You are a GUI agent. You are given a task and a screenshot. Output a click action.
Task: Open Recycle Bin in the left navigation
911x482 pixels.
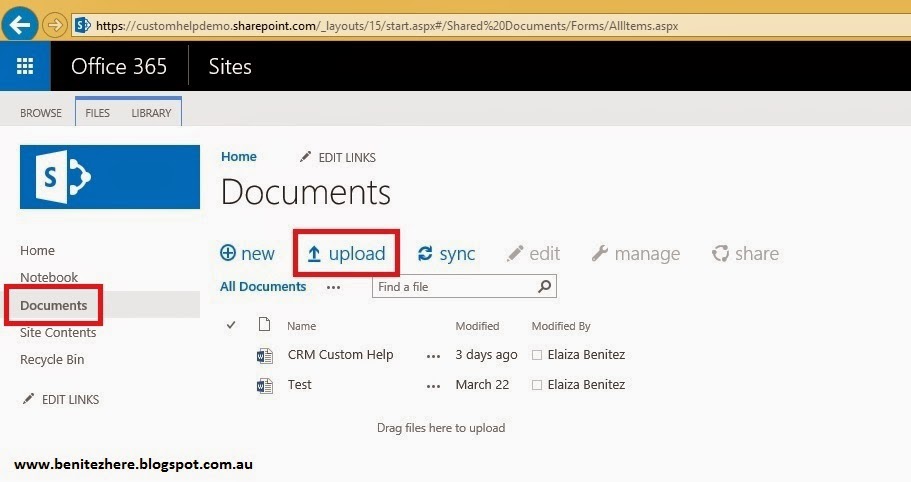[x=52, y=359]
